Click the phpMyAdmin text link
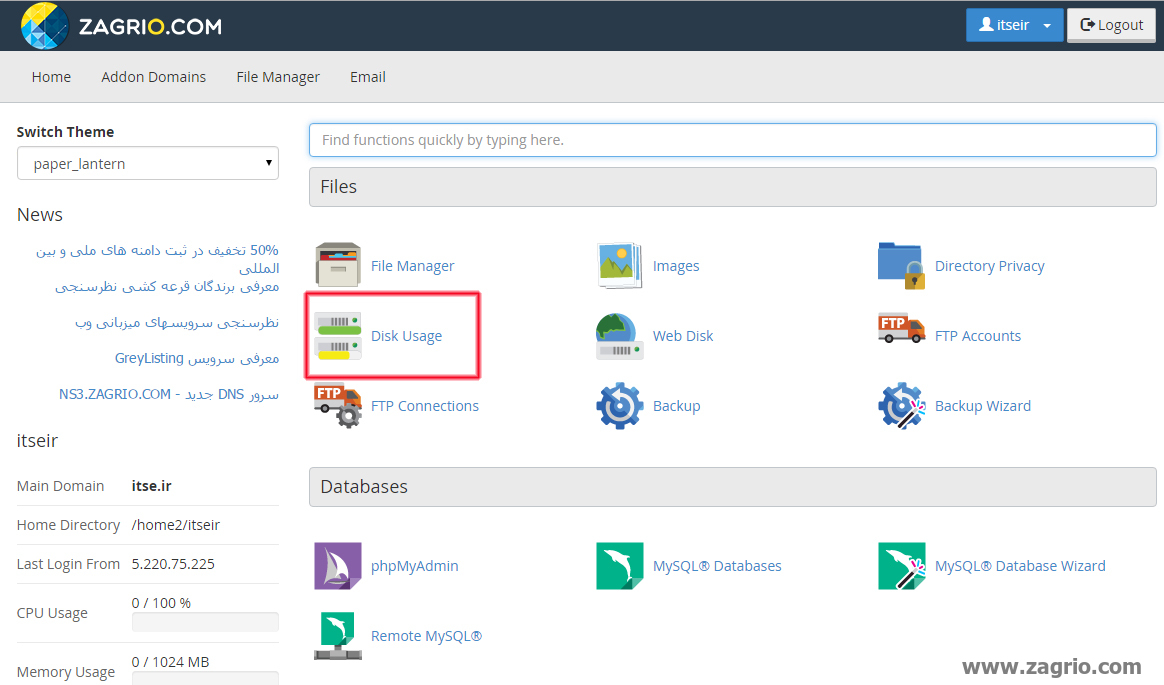This screenshot has height=685, width=1164. click(x=414, y=566)
